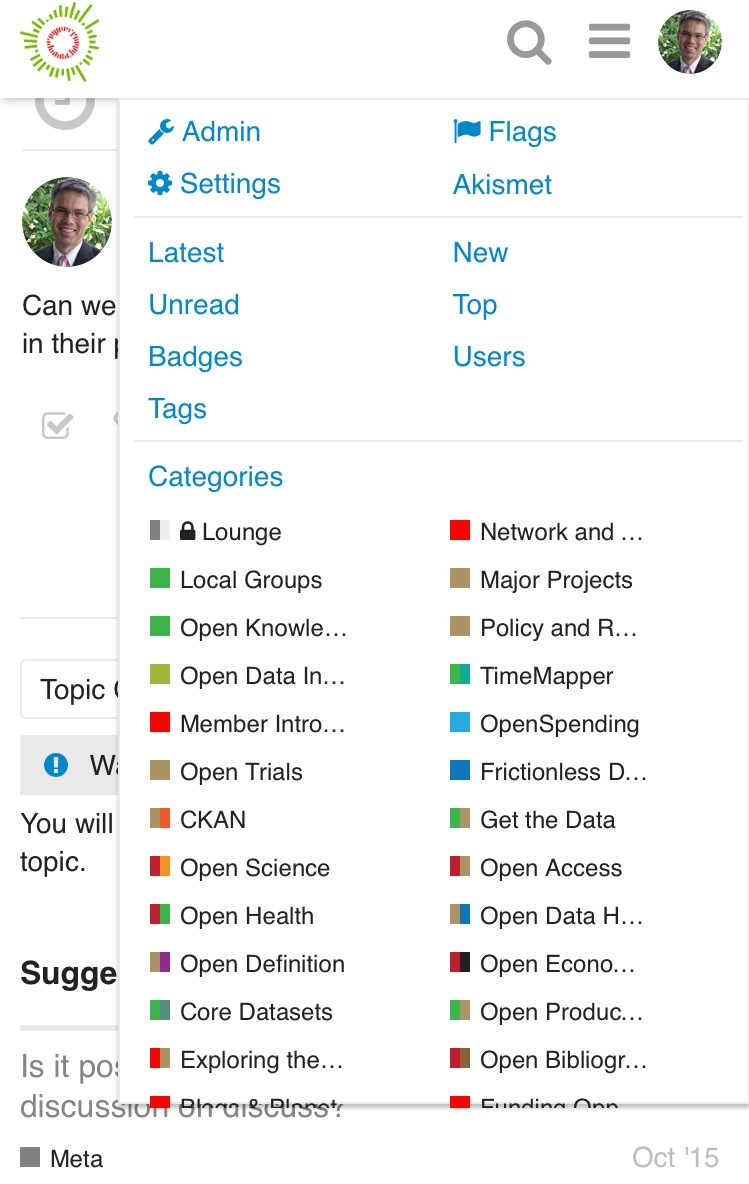Select the Users menu link
The height and width of the screenshot is (1184, 749).
pyautogui.click(x=489, y=357)
